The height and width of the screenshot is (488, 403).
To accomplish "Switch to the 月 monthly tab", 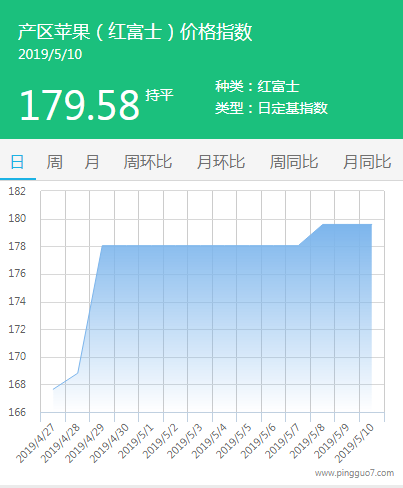I will (92, 162).
